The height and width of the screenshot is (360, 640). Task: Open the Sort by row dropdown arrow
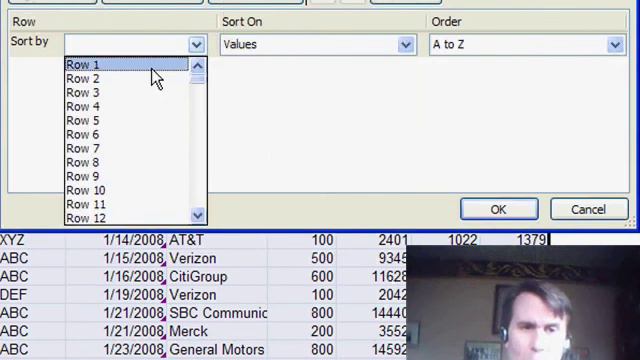click(x=196, y=44)
